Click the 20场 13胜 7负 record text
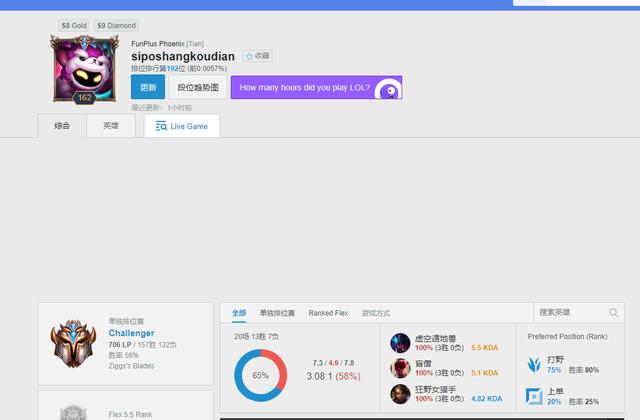 (256, 336)
